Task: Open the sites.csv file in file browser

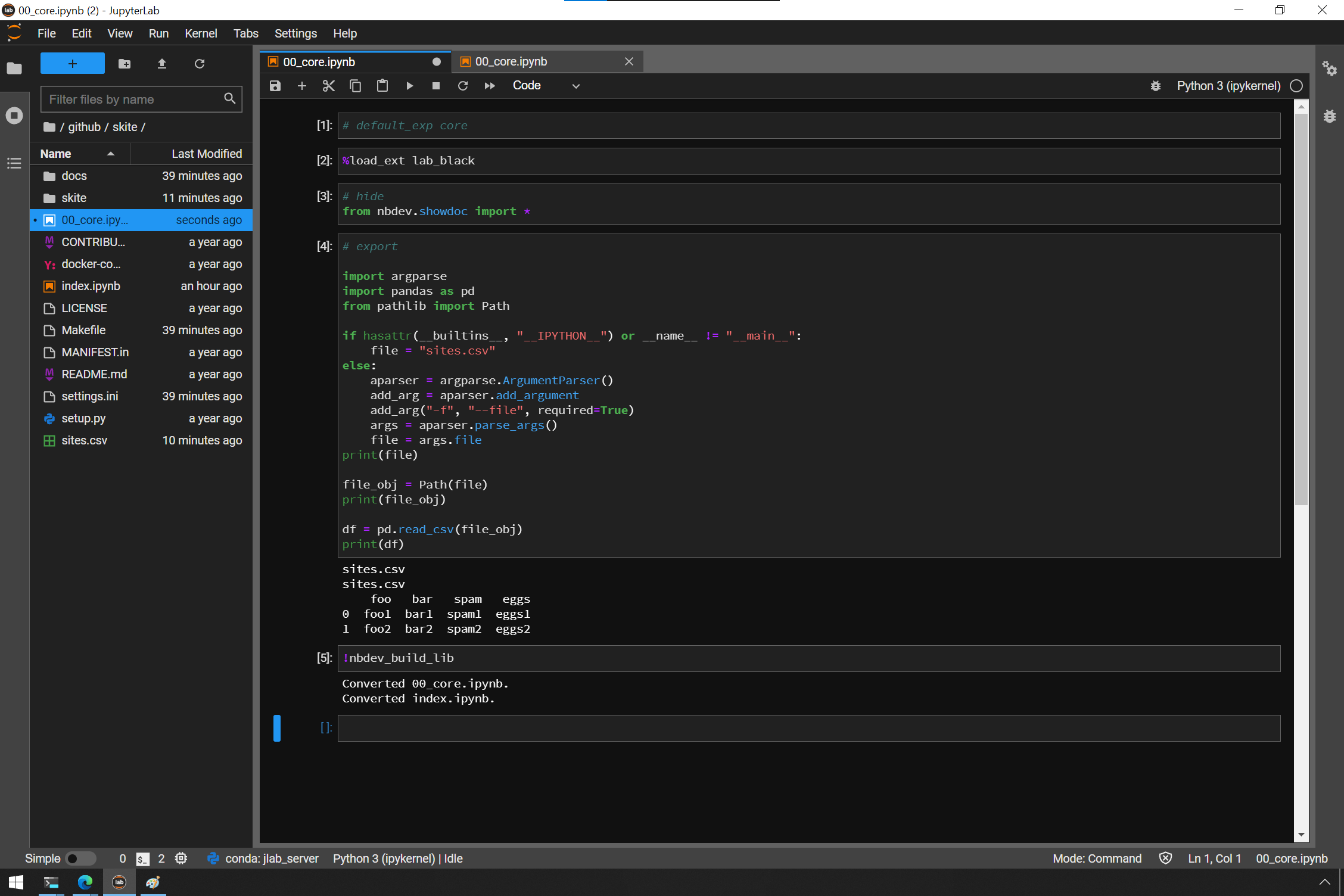Action: (x=84, y=440)
